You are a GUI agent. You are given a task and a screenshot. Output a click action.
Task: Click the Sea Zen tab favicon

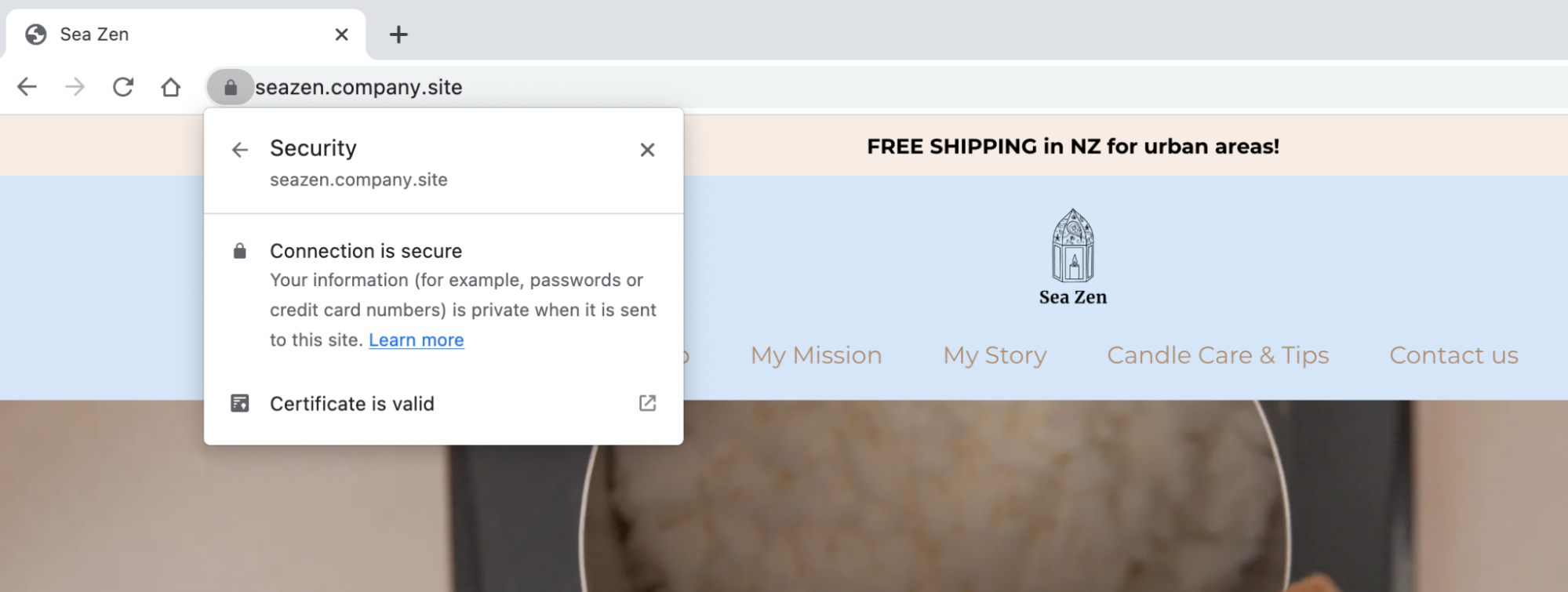pyautogui.click(x=35, y=34)
